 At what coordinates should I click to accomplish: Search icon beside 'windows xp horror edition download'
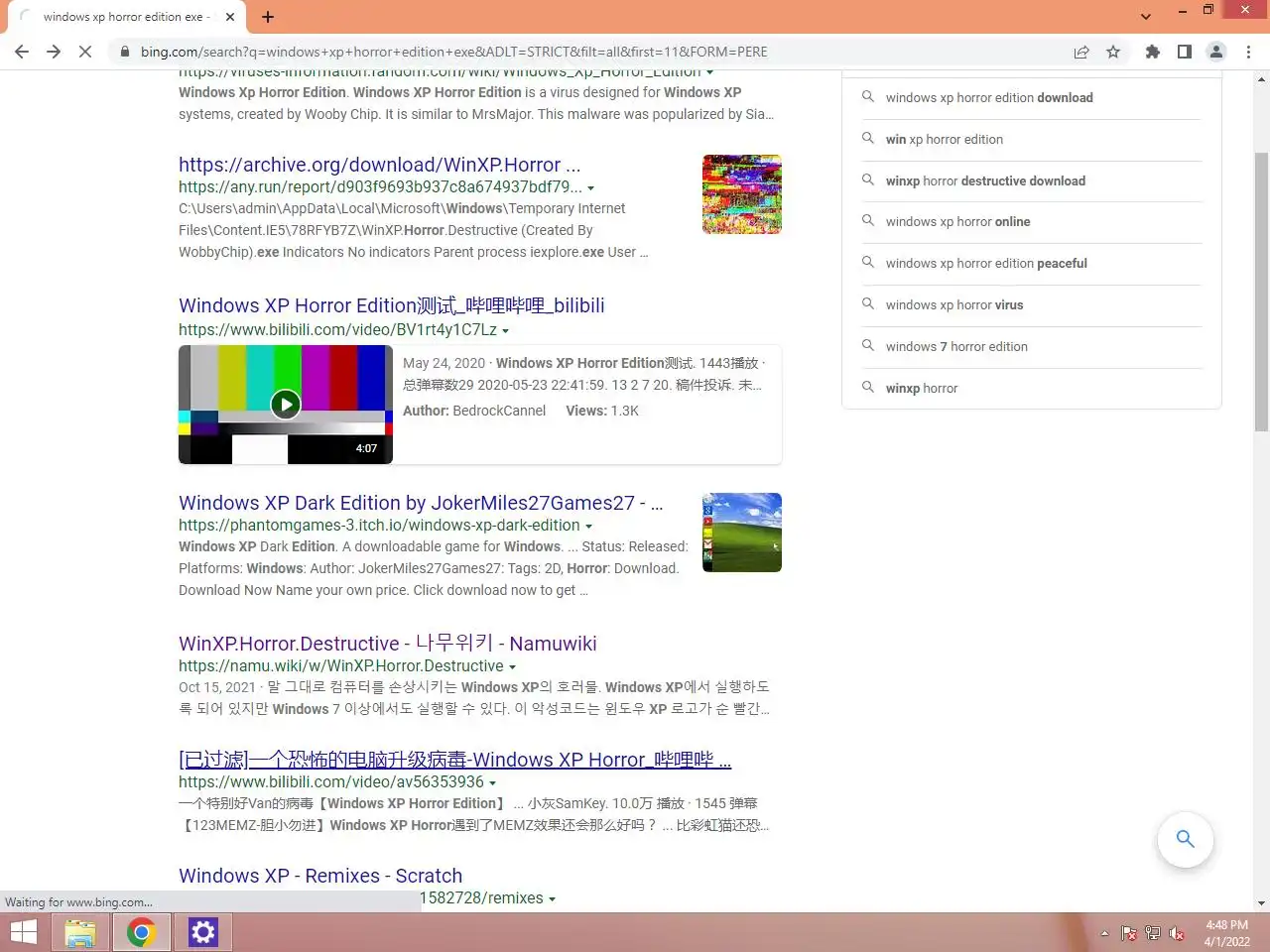click(x=868, y=97)
